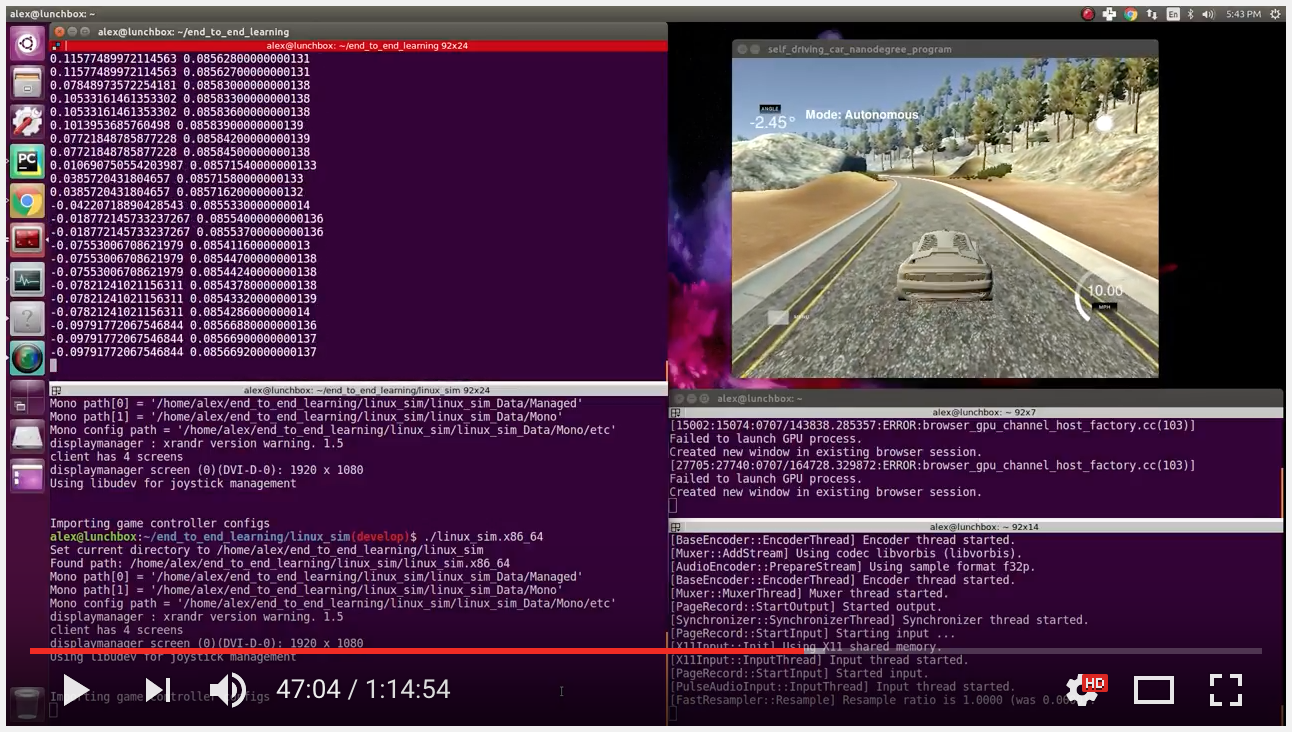This screenshot has height=732, width=1292.
Task: Click the window title alex@lunchbox: ~ in top panel
Action: [53, 14]
